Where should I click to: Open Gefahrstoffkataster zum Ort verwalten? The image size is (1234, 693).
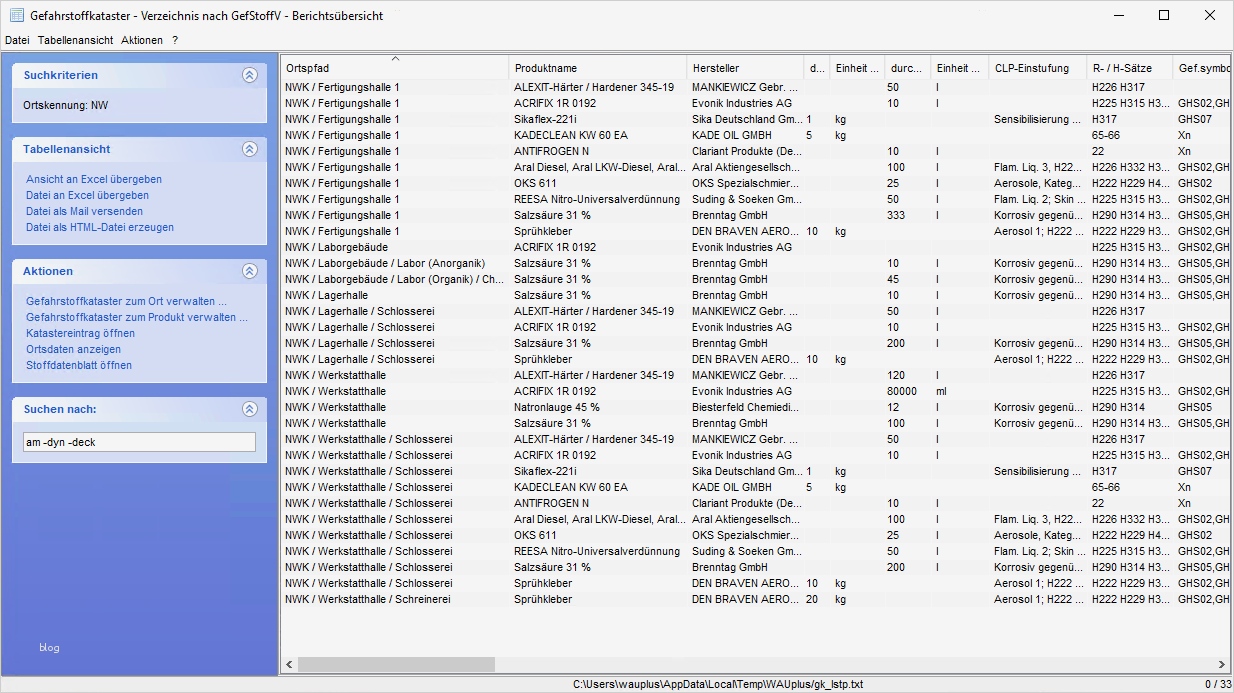coord(126,301)
